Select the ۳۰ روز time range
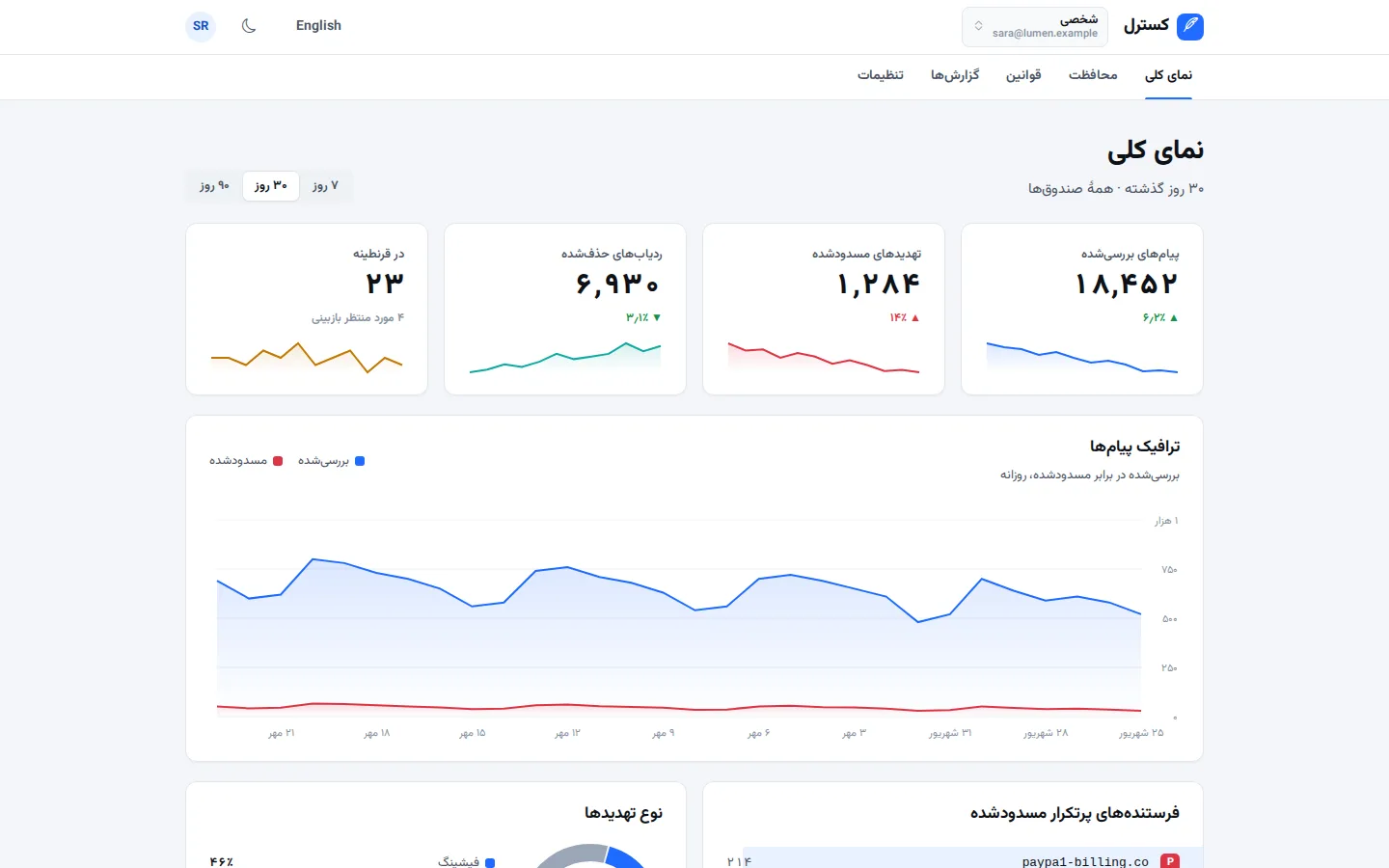1389x868 pixels. coord(271,185)
